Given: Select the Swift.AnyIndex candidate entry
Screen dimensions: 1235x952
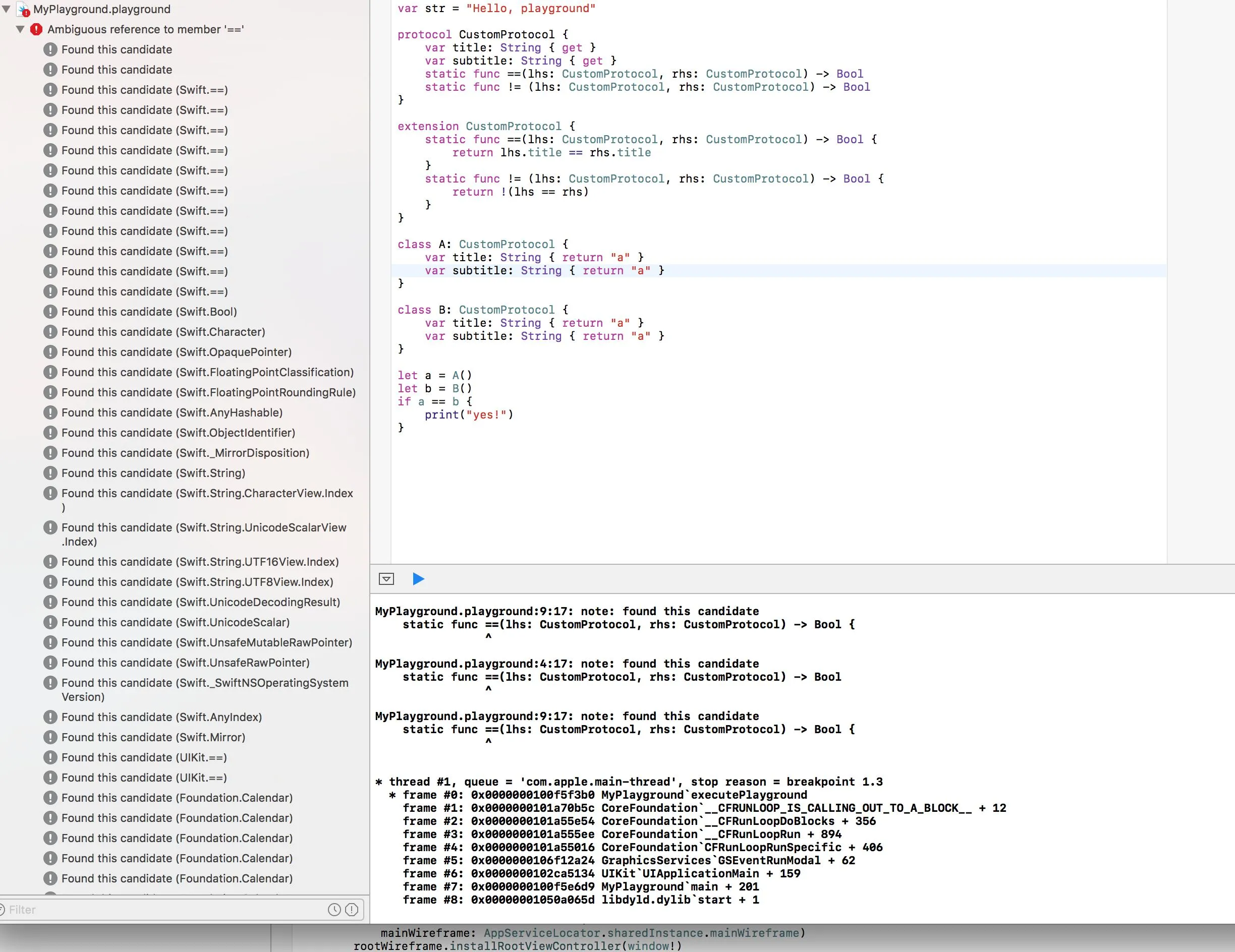Looking at the screenshot, I should pos(162,718).
